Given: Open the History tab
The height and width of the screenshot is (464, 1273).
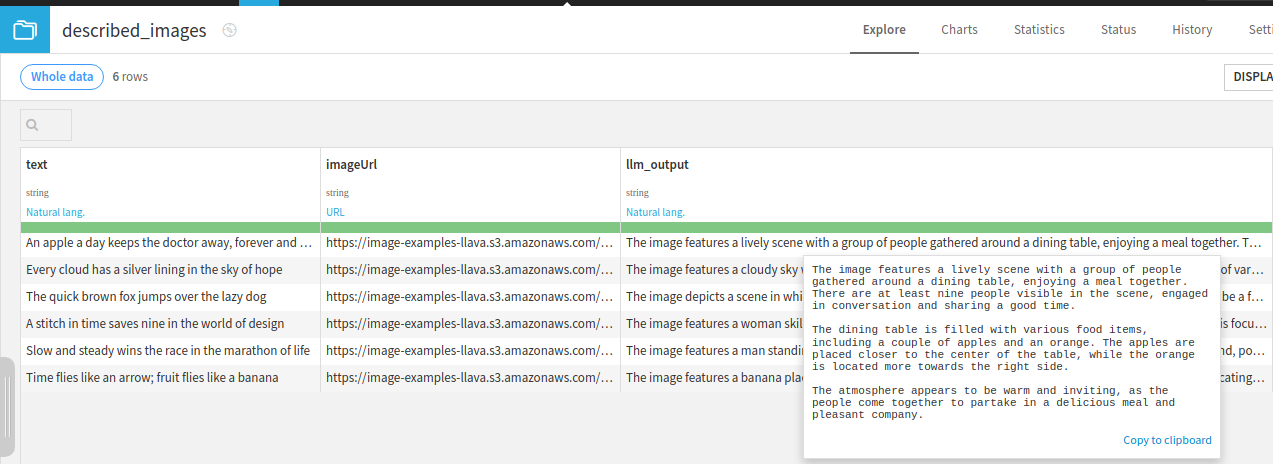Looking at the screenshot, I should pyautogui.click(x=1192, y=30).
